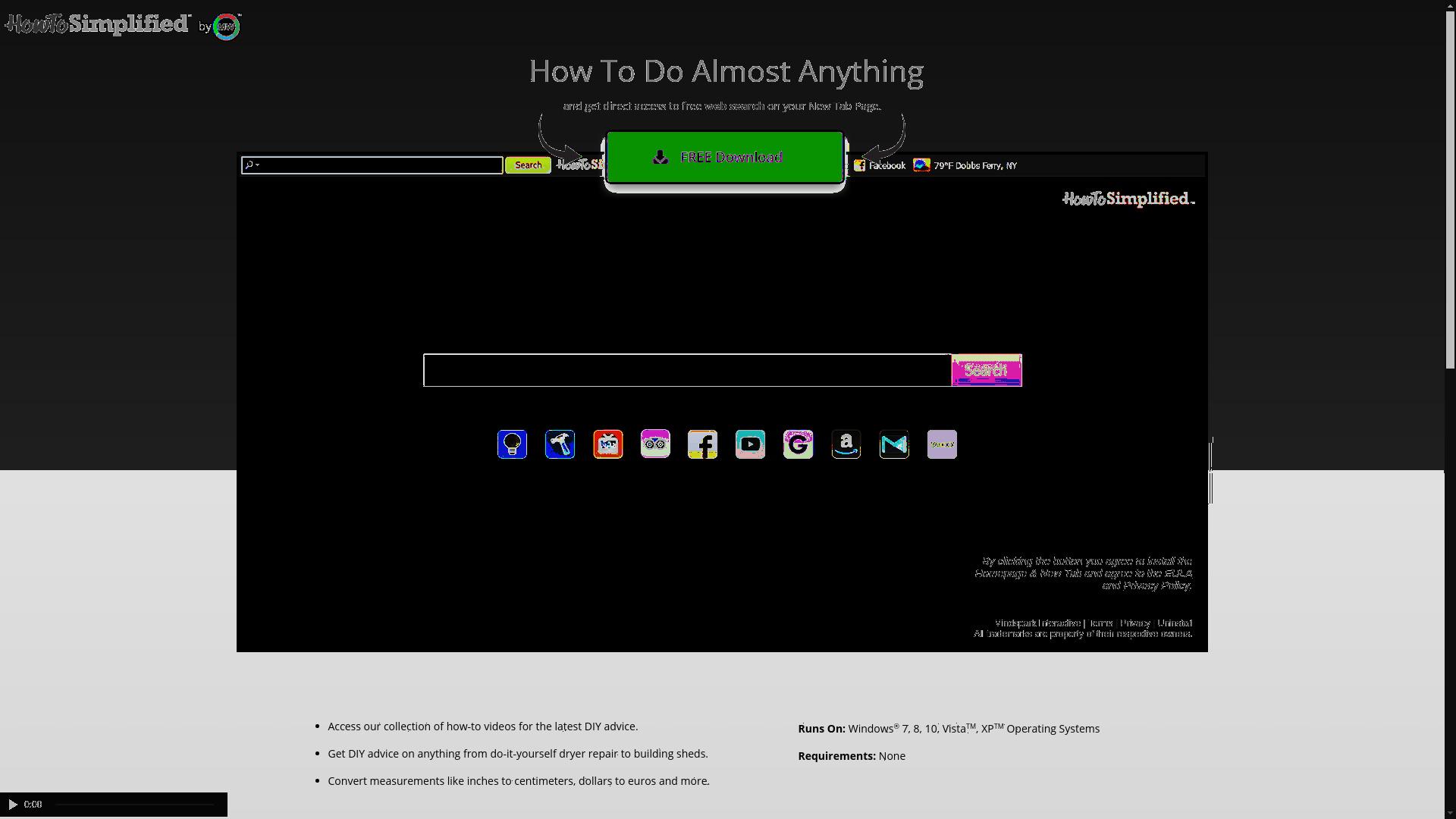Open the Uninstall link in preview footer
Viewport: 1456px width, 819px height.
(1175, 623)
